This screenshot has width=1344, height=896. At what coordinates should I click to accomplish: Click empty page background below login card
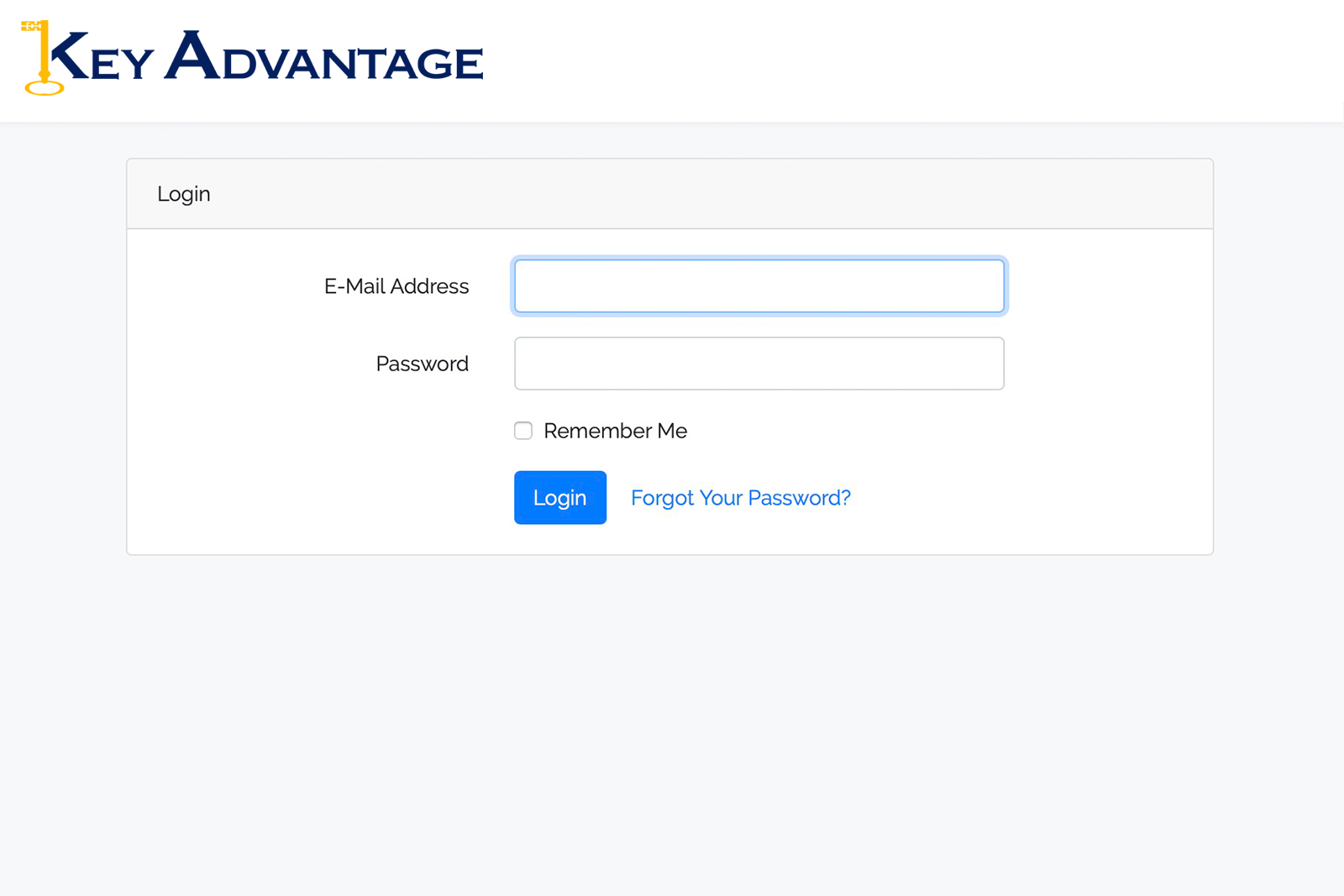(672, 722)
